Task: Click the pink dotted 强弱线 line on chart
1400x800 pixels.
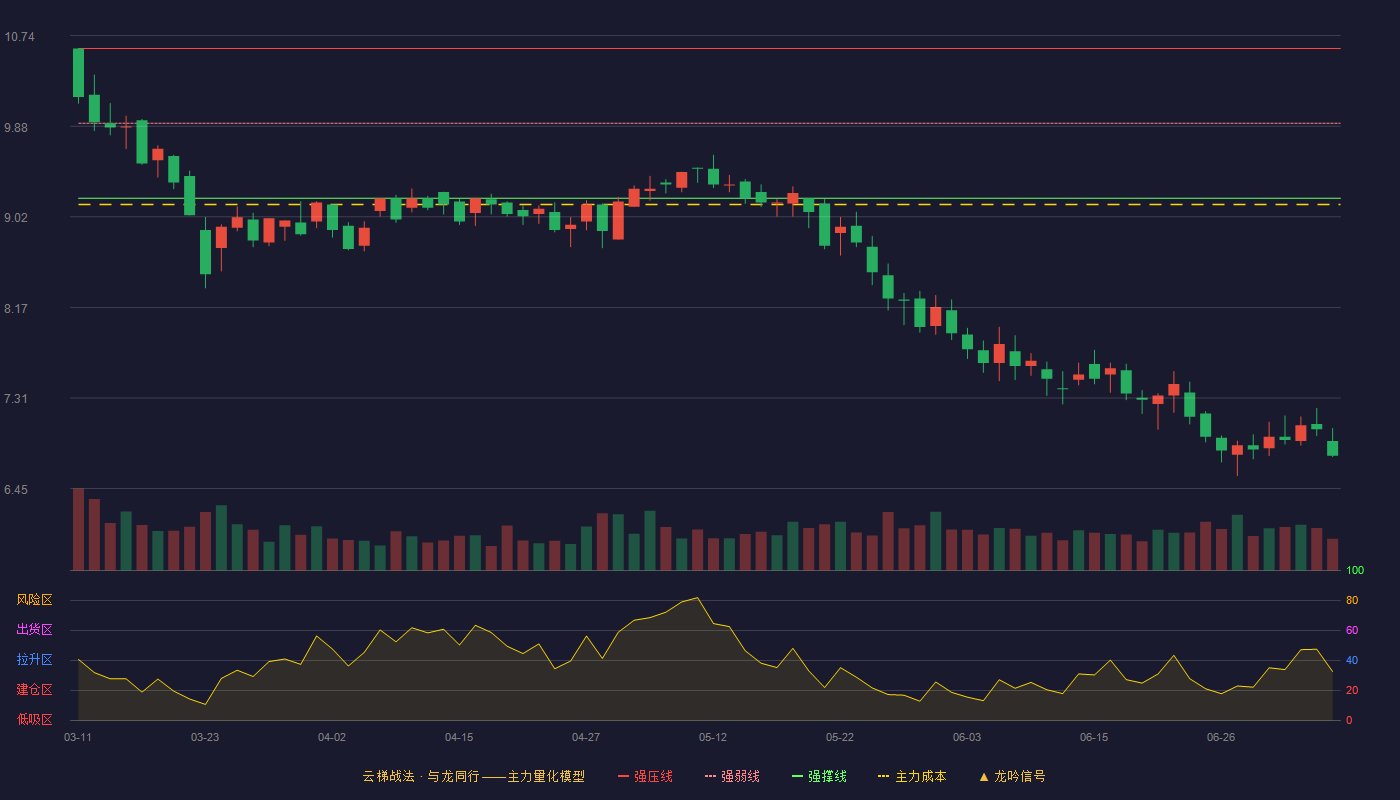Action: click(x=708, y=123)
